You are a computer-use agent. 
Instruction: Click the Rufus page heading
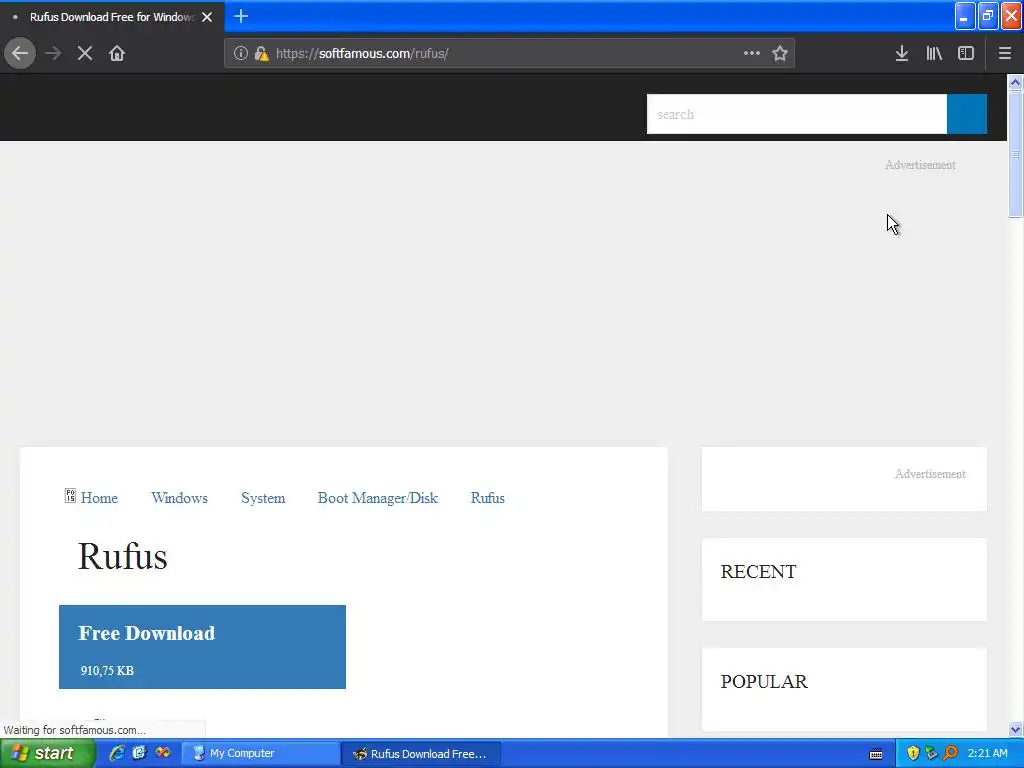click(123, 556)
